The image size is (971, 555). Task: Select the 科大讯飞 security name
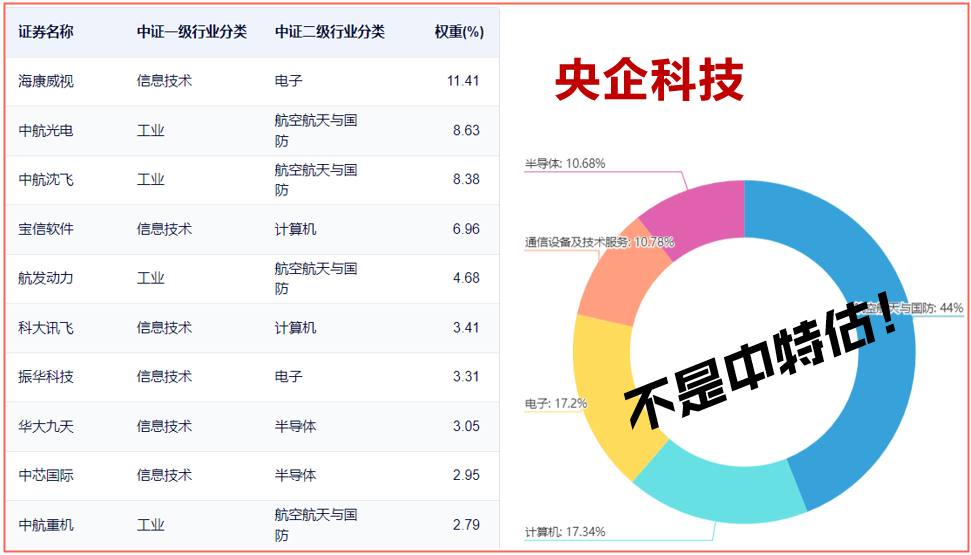46,327
